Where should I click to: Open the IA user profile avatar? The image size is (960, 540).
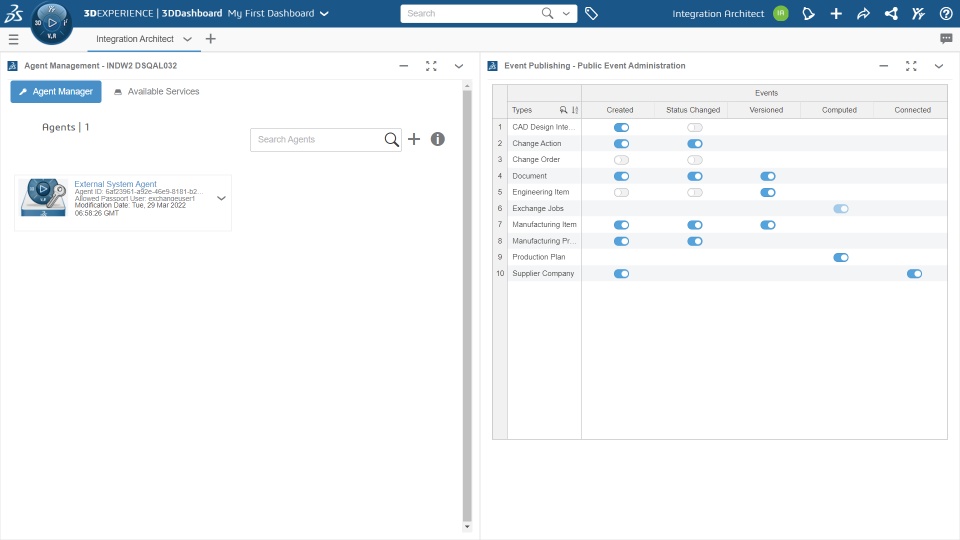(781, 13)
